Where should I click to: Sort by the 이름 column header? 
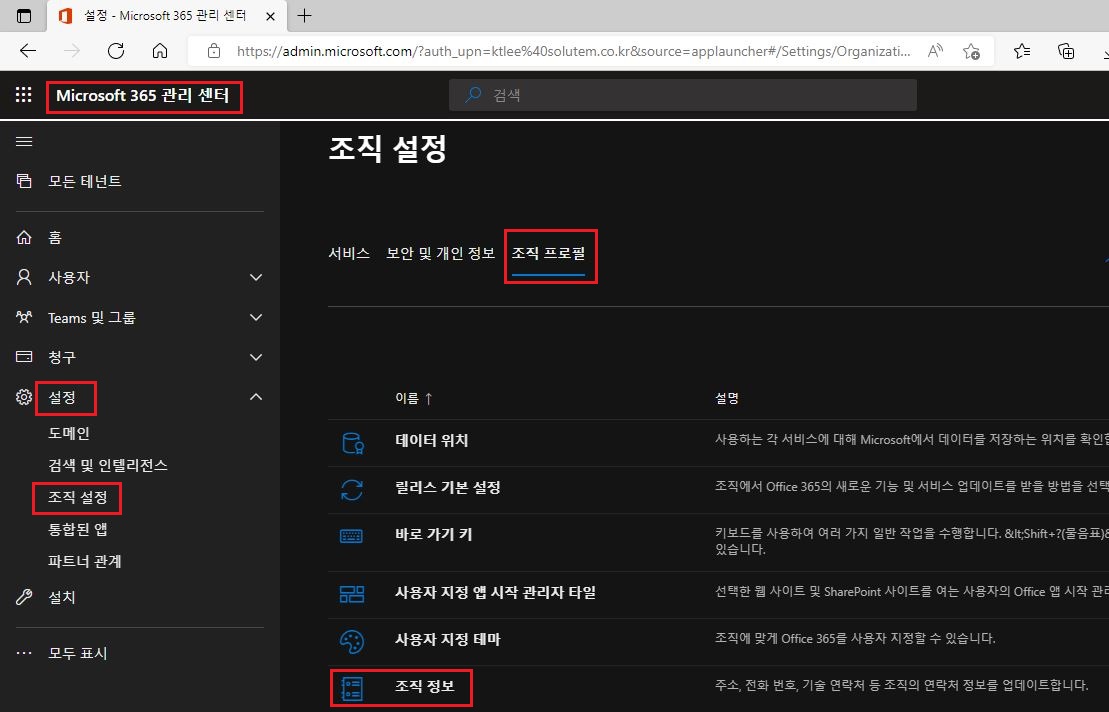tap(414, 398)
